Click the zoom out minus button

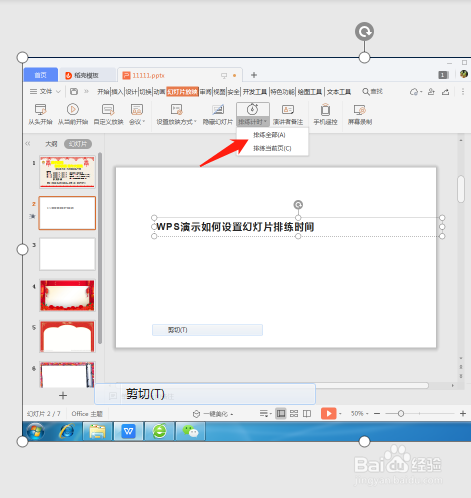click(x=377, y=414)
